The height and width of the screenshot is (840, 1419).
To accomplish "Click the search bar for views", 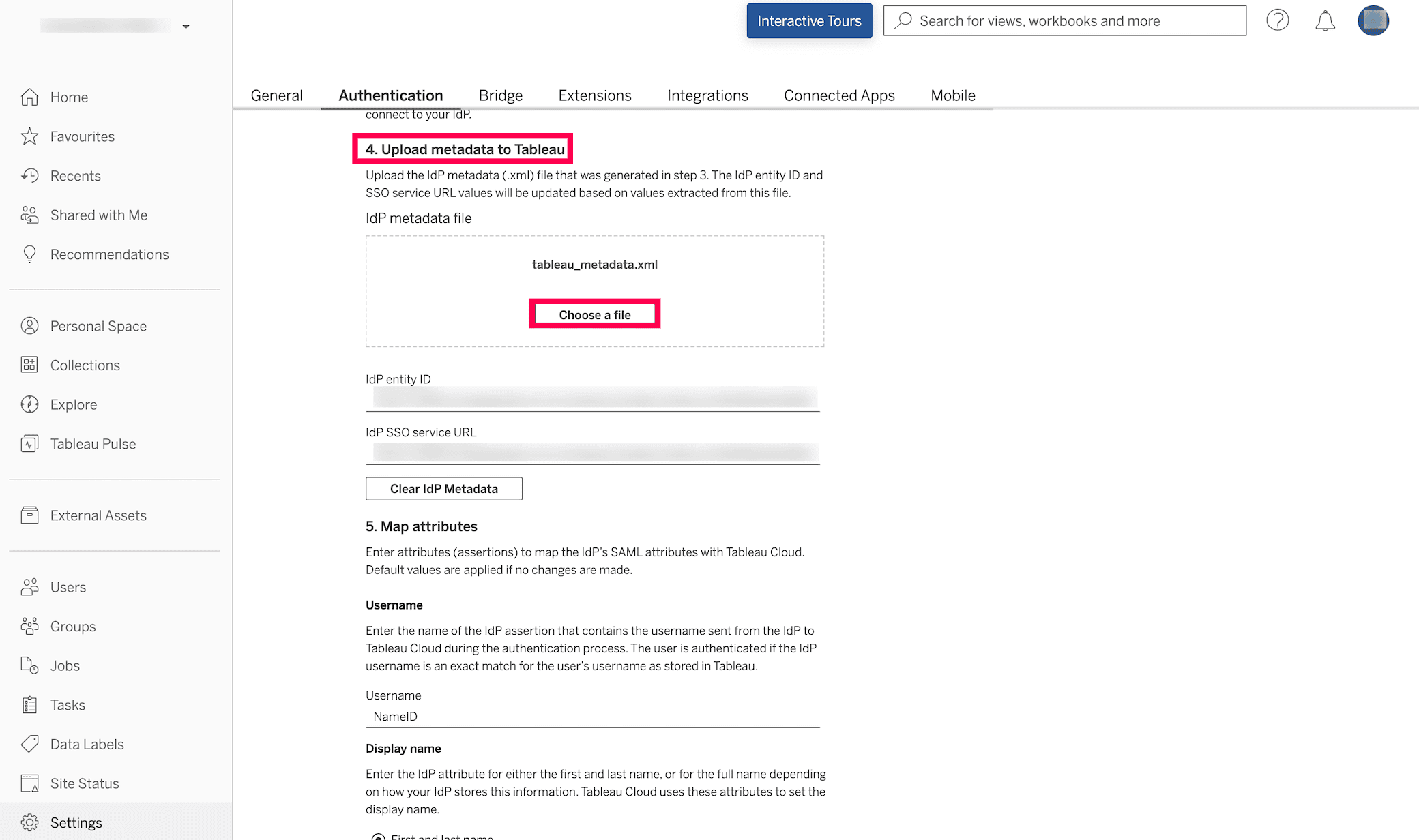I will tap(1064, 21).
